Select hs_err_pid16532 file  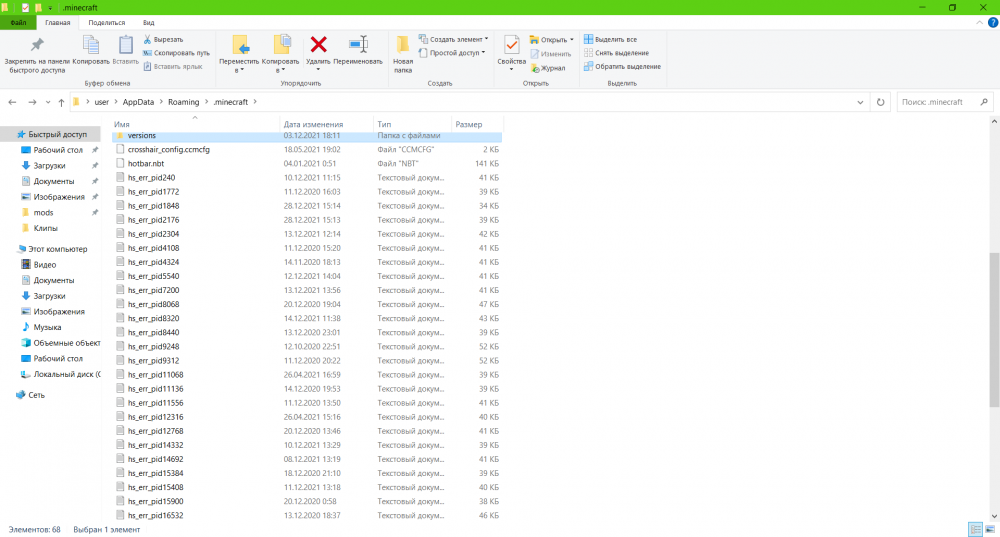click(x=307, y=516)
